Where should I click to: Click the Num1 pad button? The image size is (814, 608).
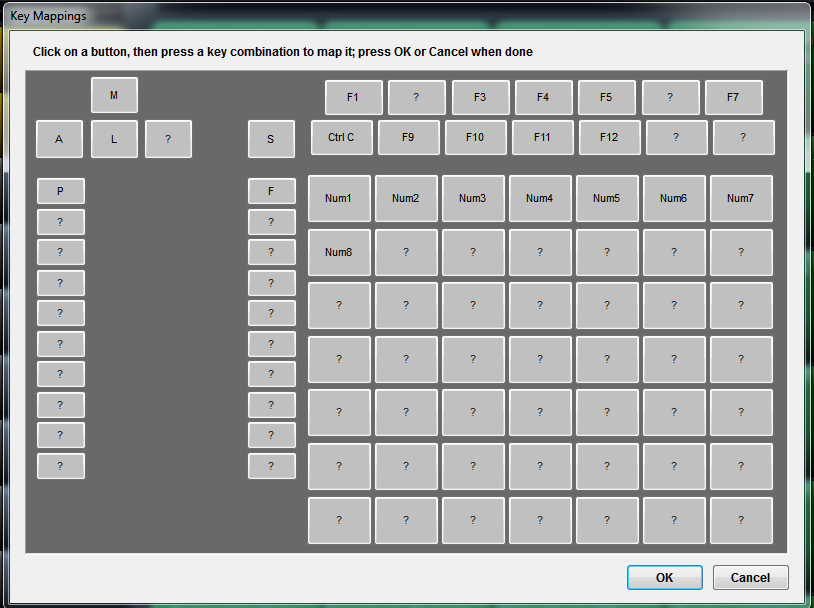(339, 199)
